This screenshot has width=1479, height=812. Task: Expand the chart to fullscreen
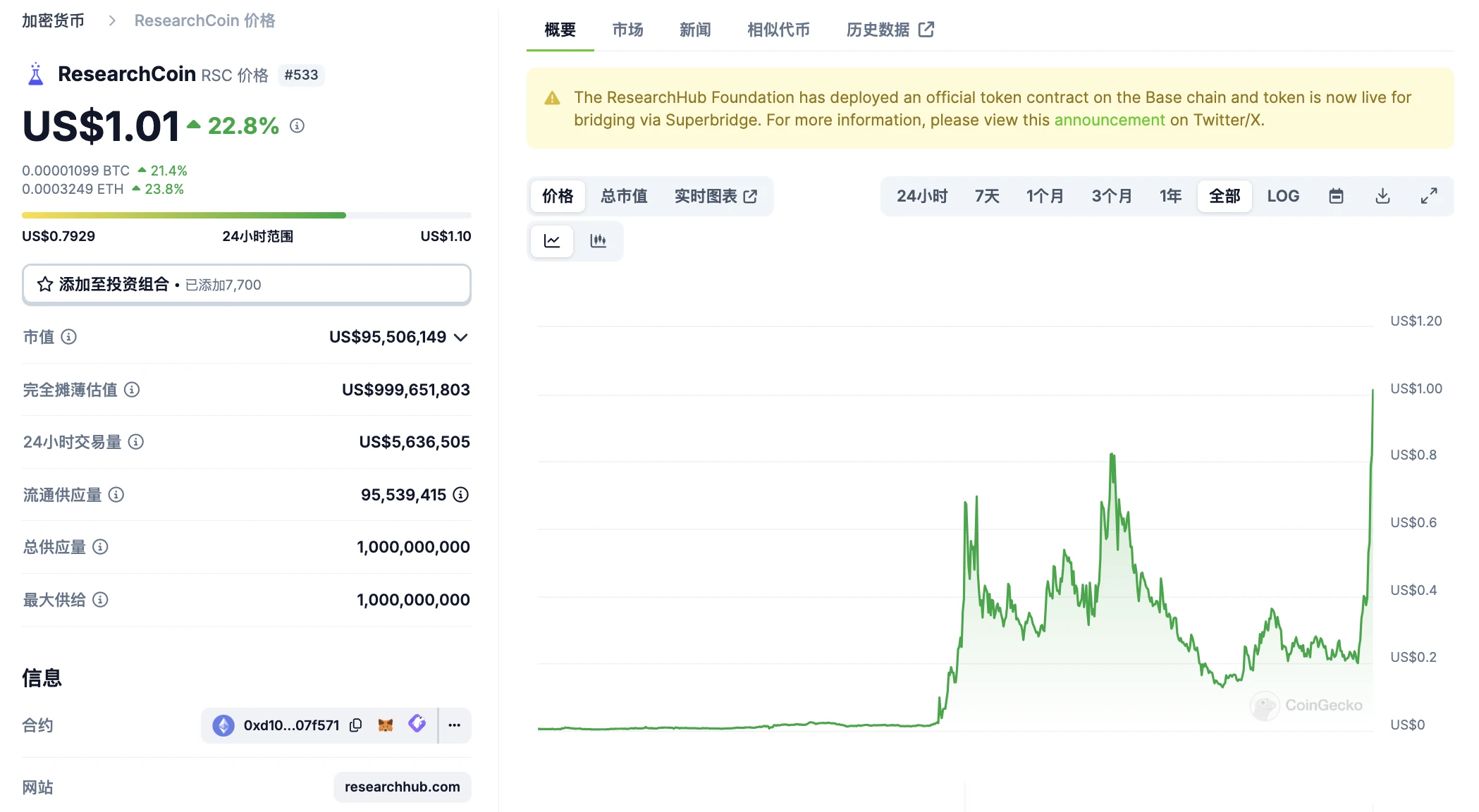coord(1429,196)
